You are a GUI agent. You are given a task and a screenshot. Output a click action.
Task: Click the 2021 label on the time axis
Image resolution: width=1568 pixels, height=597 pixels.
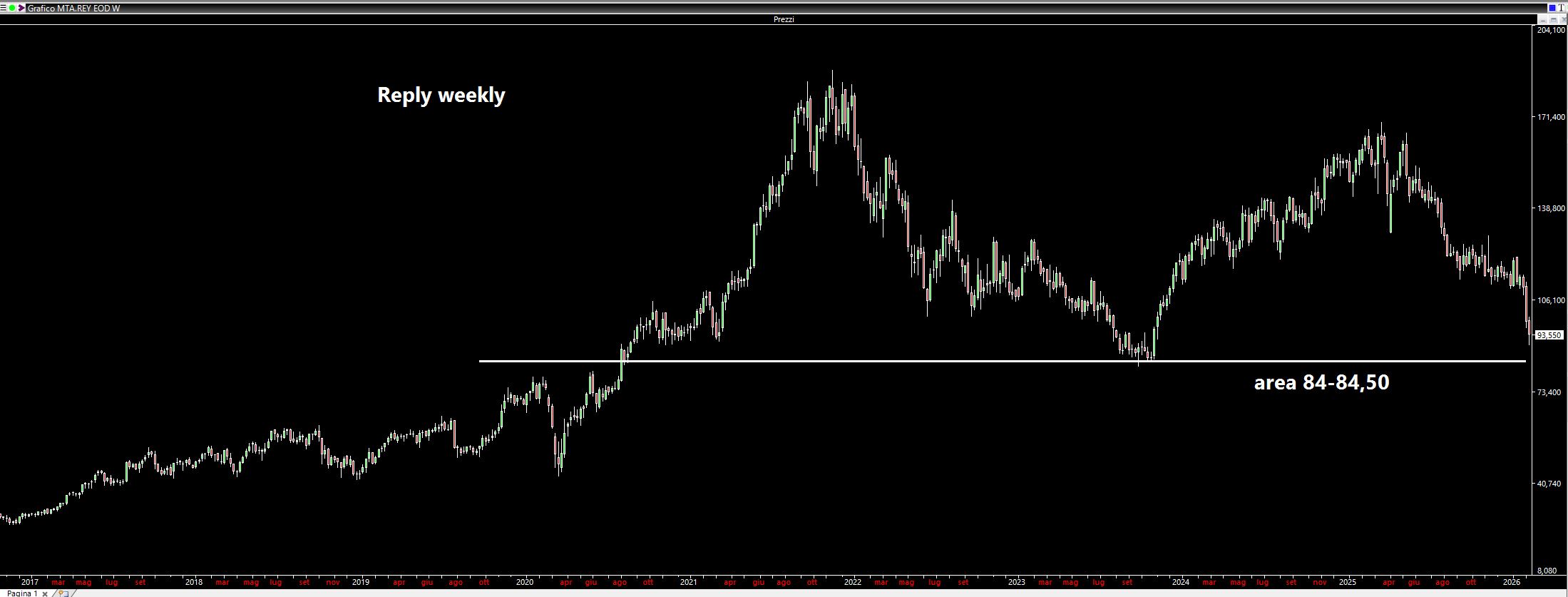pos(689,582)
